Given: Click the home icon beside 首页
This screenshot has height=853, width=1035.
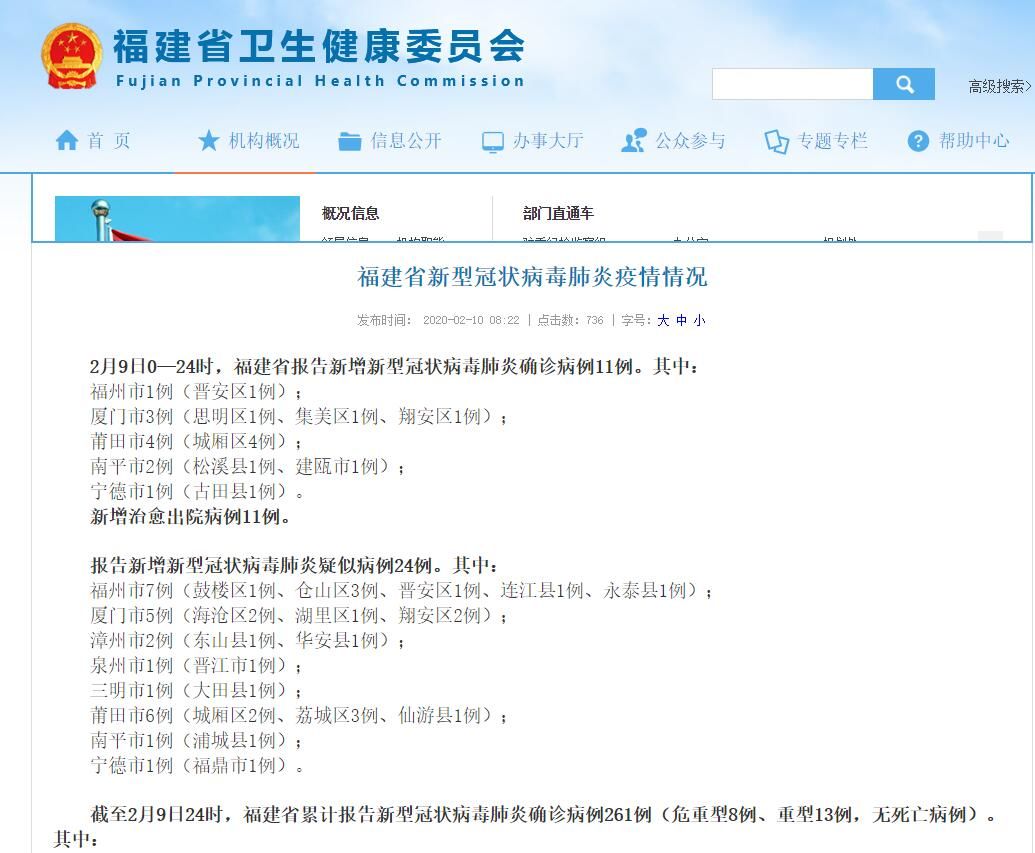Looking at the screenshot, I should pos(66,141).
